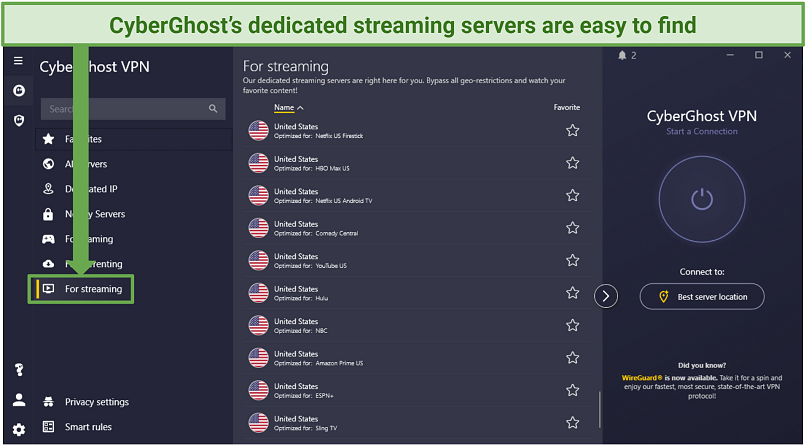This screenshot has height=446, width=806.
Task: Click the US flag for YouTube US
Action: pos(259,261)
